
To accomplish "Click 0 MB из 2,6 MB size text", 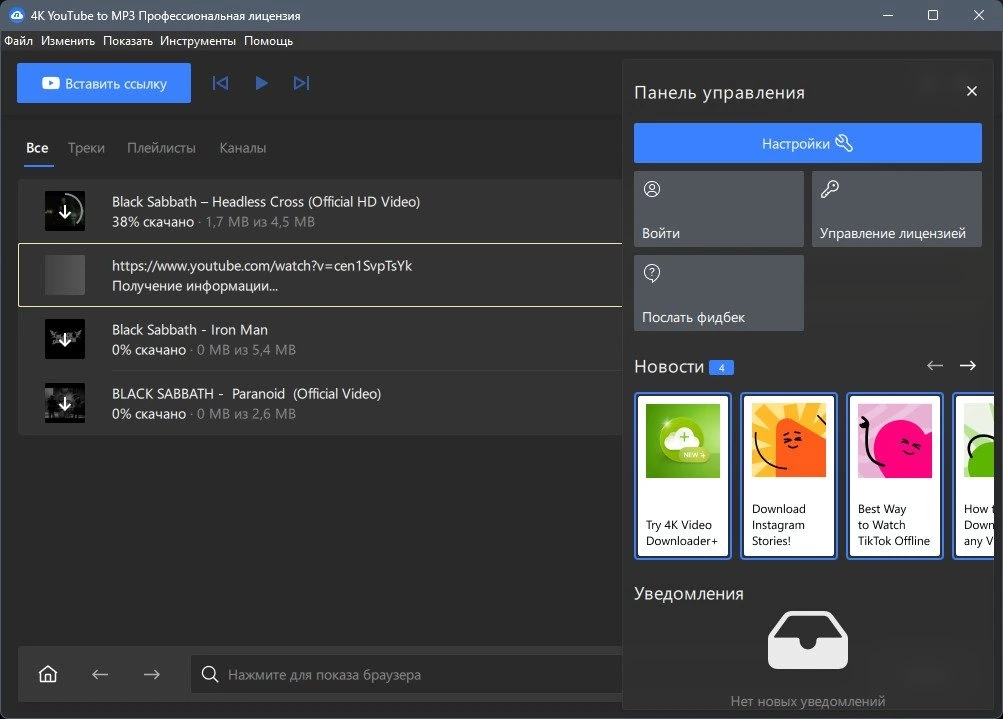I will coord(246,414).
